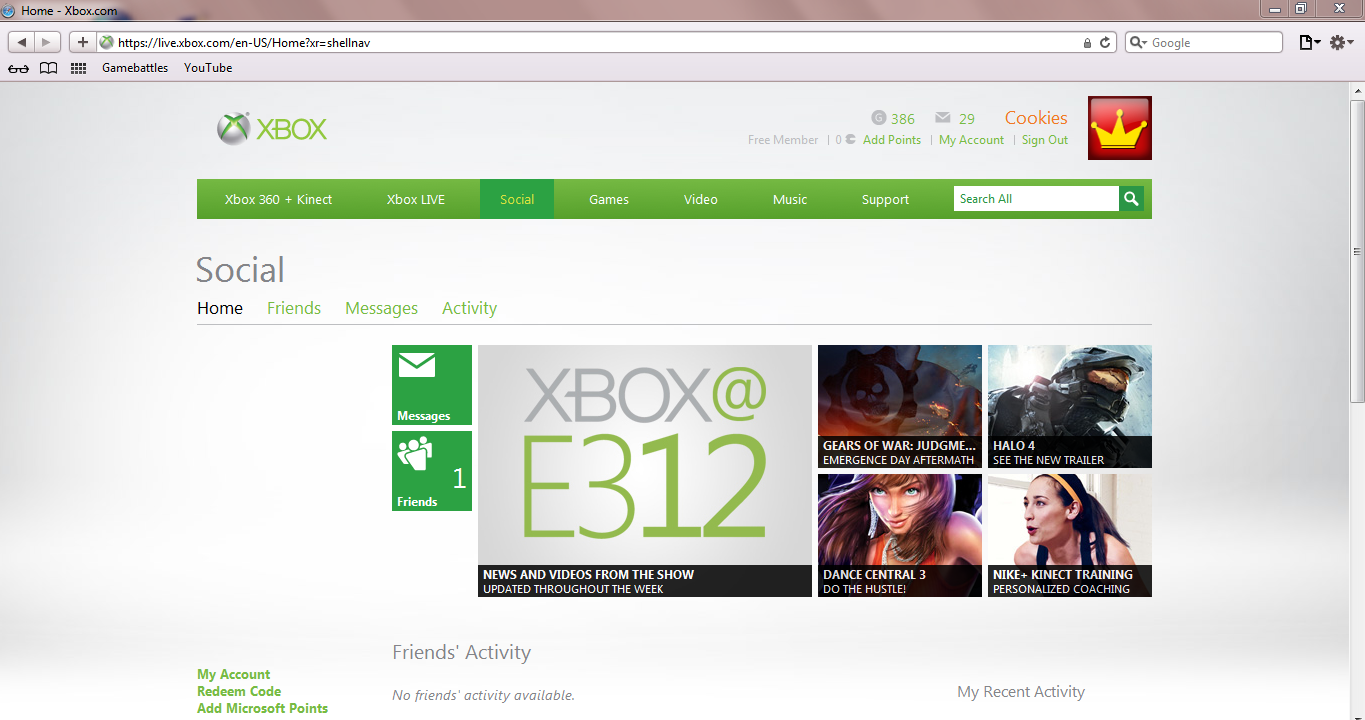Open the Music navigation menu

[790, 199]
